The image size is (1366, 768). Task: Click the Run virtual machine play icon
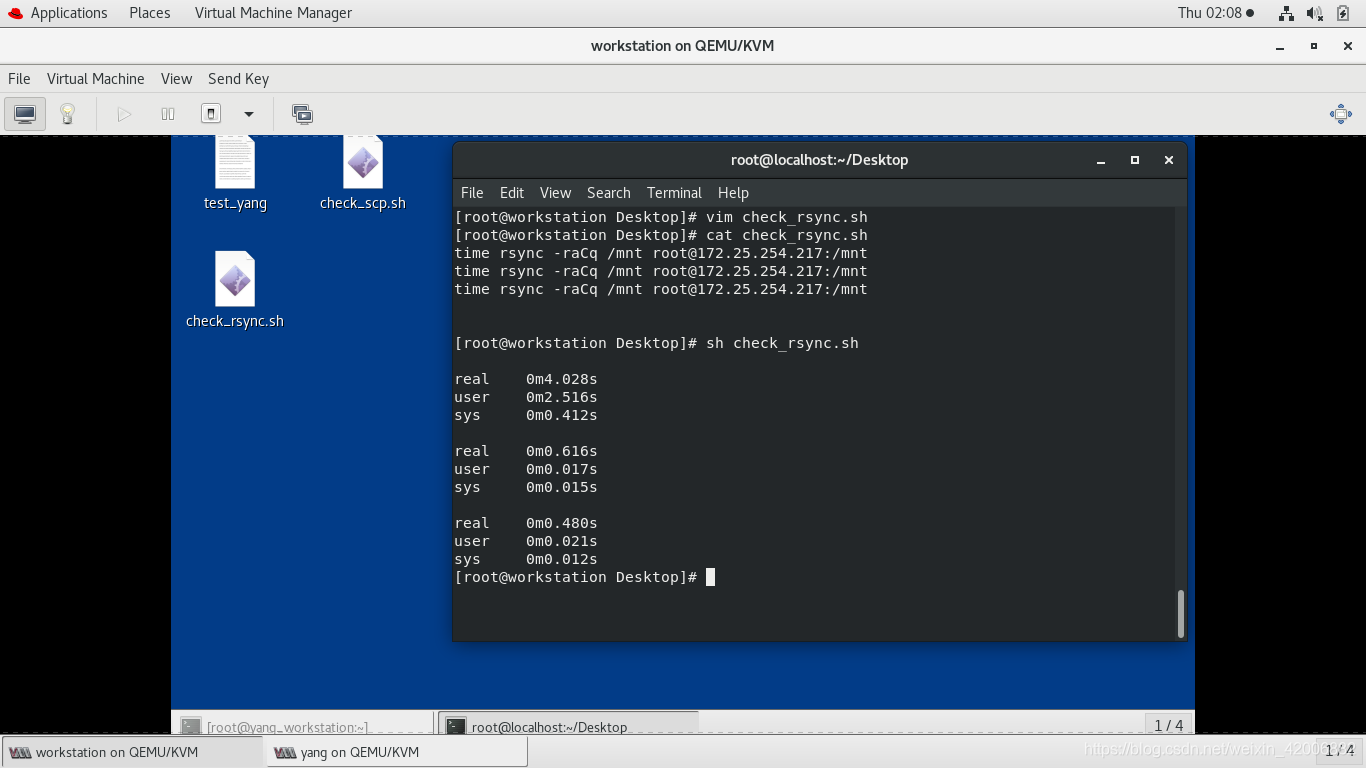tap(124, 114)
